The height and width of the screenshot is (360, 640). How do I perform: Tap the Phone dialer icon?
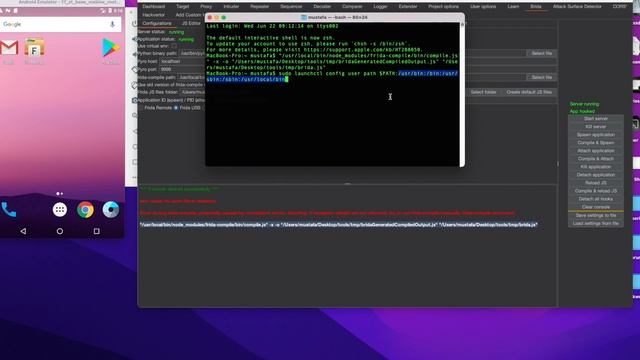tap(9, 210)
